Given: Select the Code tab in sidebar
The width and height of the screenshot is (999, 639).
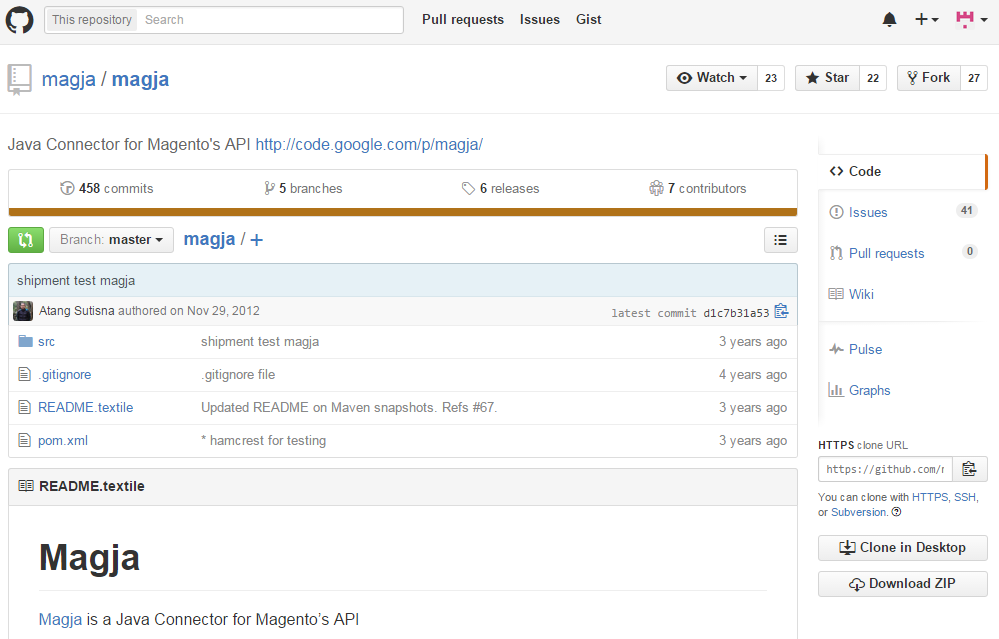Looking at the screenshot, I should [902, 171].
